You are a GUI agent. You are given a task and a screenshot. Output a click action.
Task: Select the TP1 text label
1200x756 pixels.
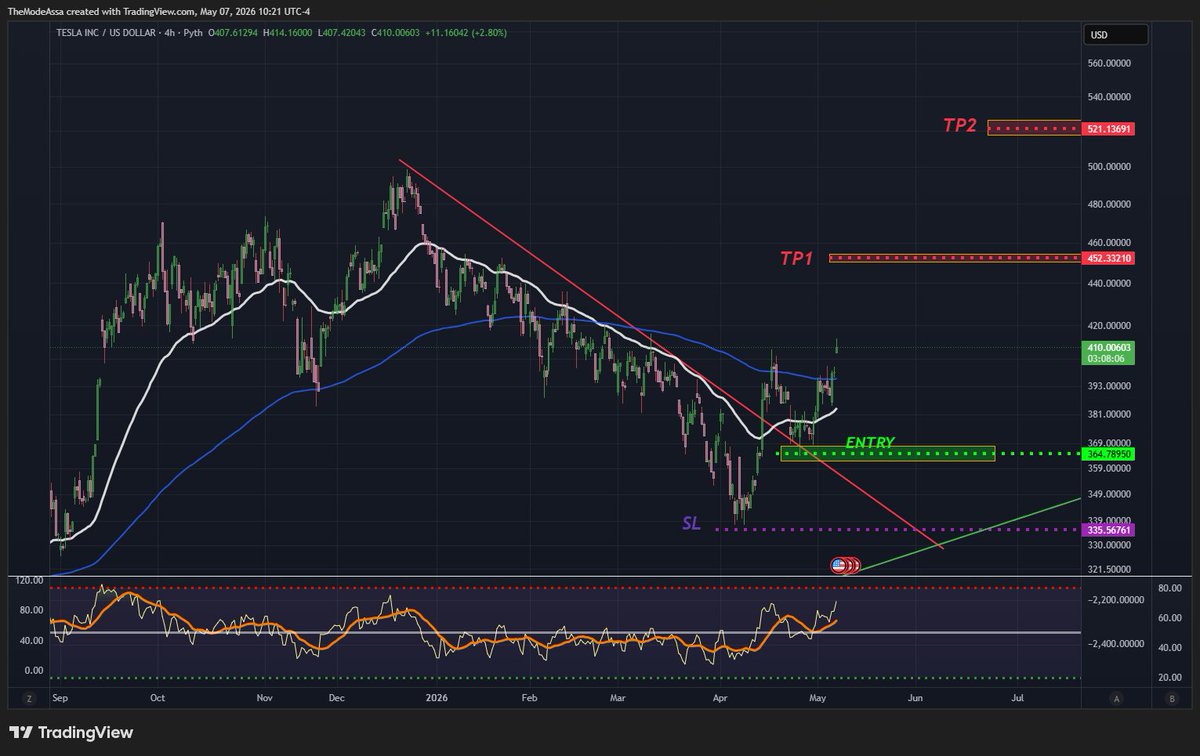click(797, 259)
